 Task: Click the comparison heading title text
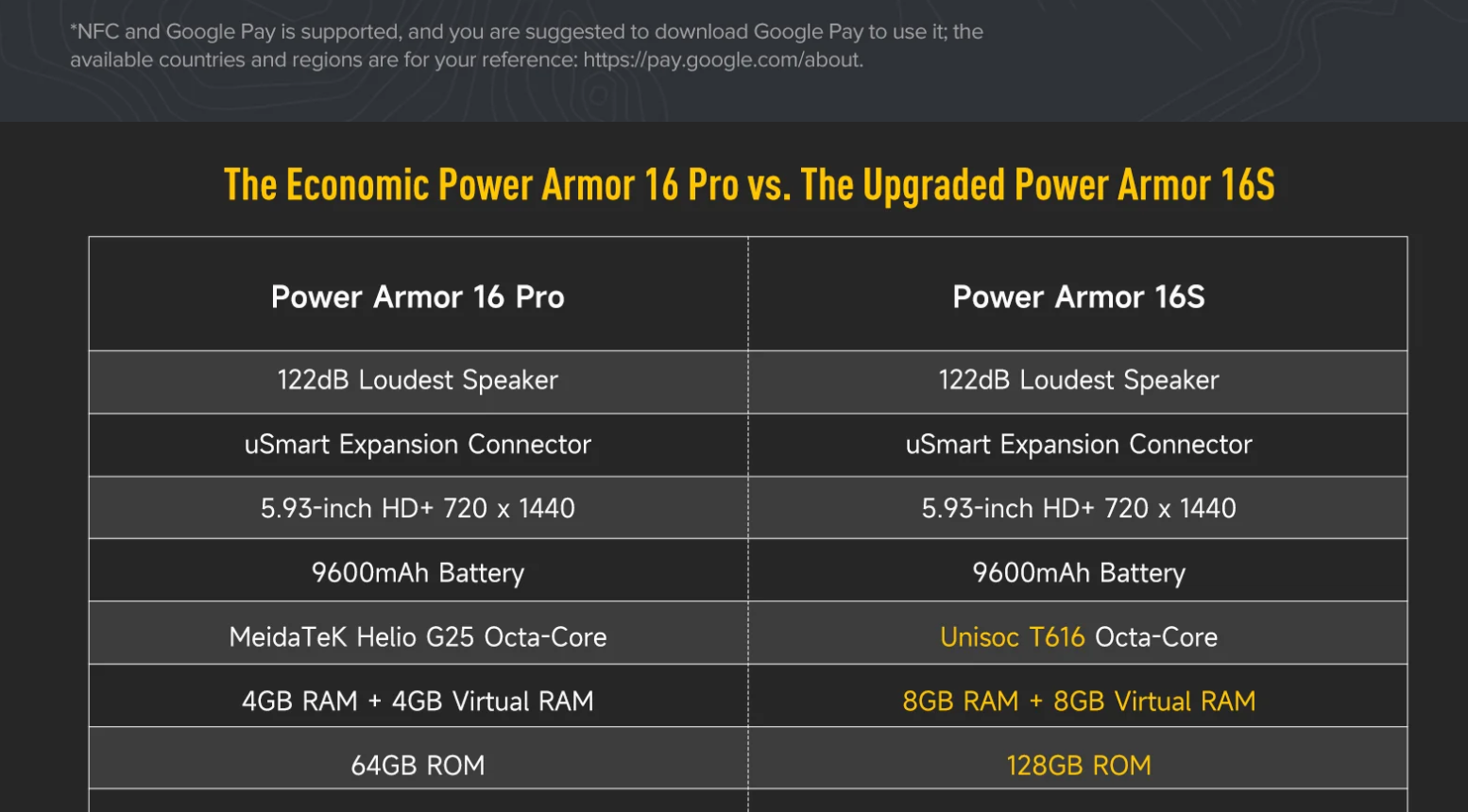pos(749,185)
